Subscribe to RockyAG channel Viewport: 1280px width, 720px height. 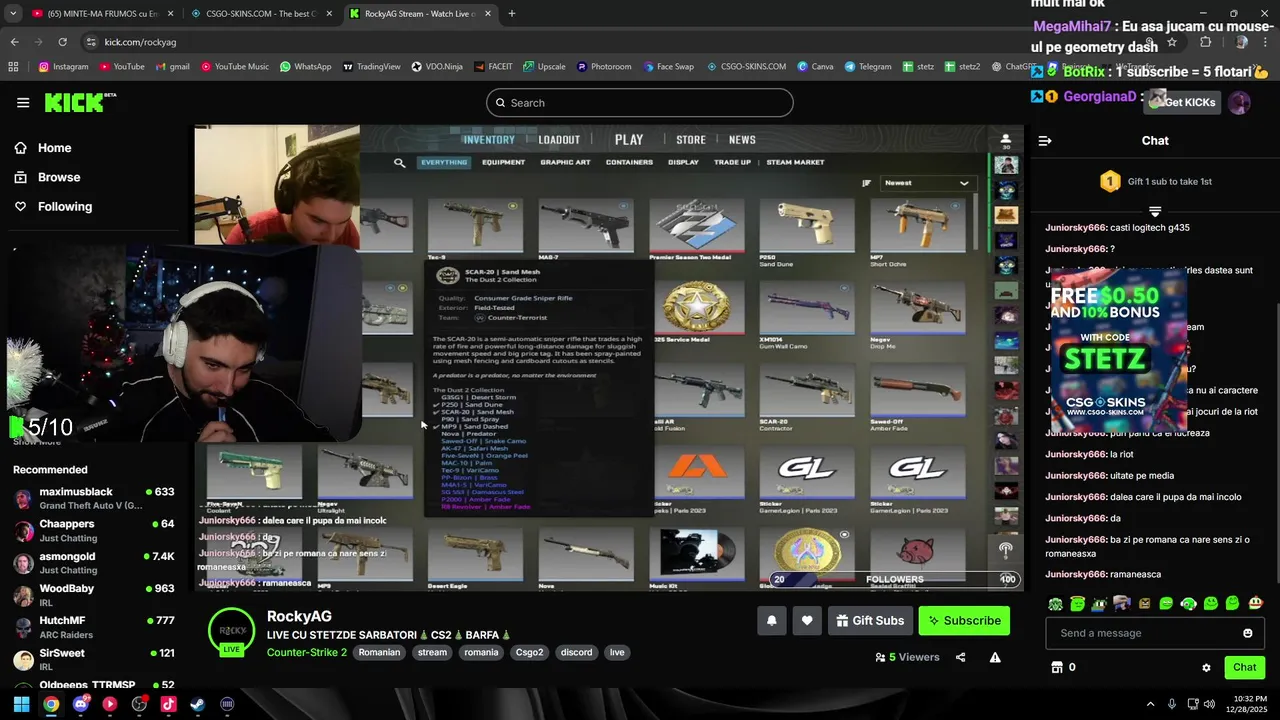pos(964,620)
